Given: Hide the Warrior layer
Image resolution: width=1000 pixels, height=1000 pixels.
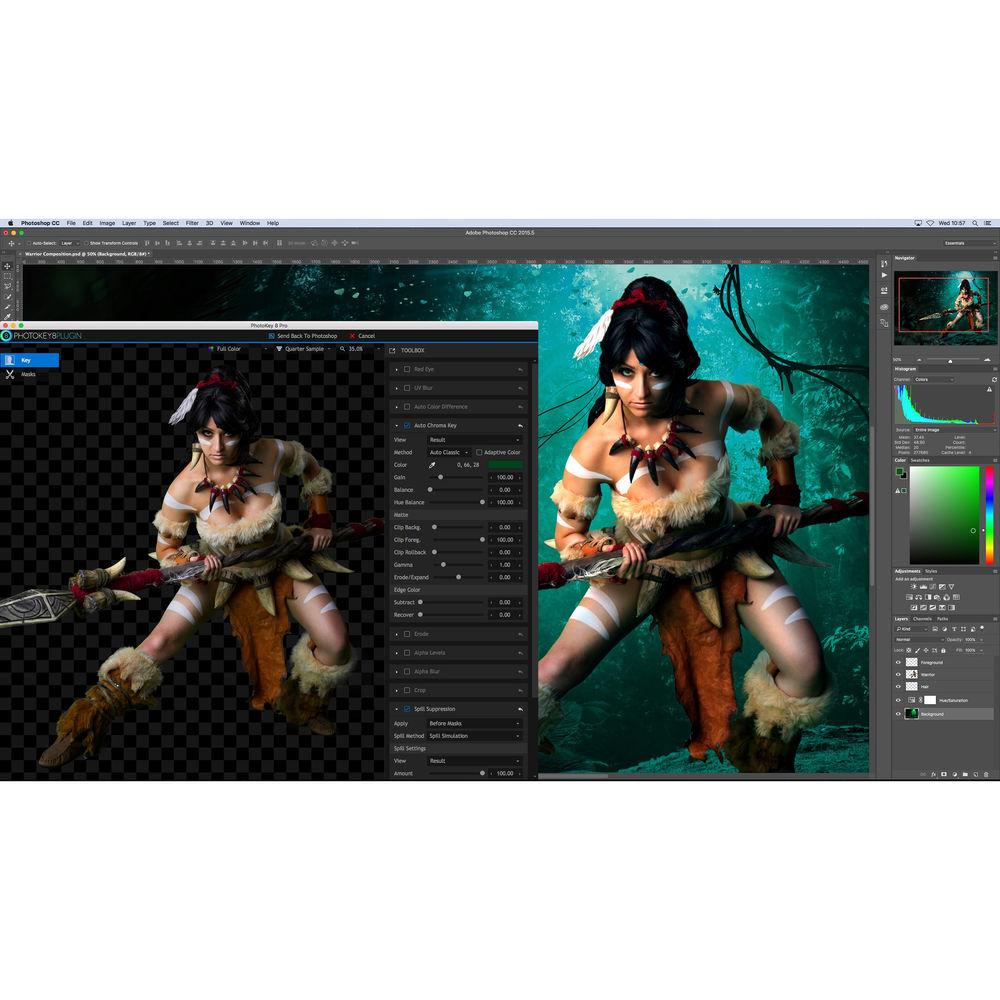Looking at the screenshot, I should pyautogui.click(x=898, y=674).
